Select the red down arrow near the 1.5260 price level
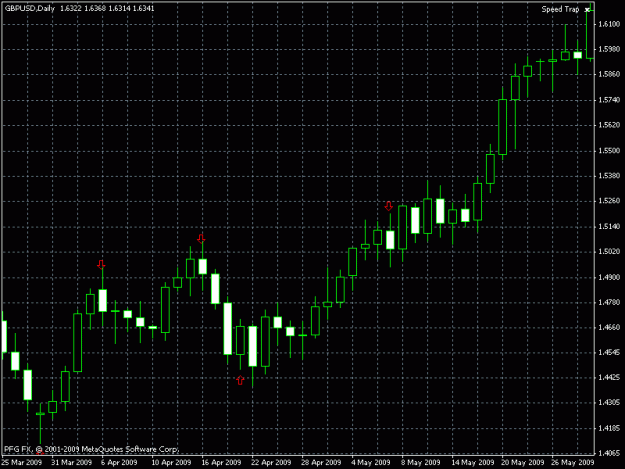The height and width of the screenshot is (469, 625). pyautogui.click(x=389, y=206)
